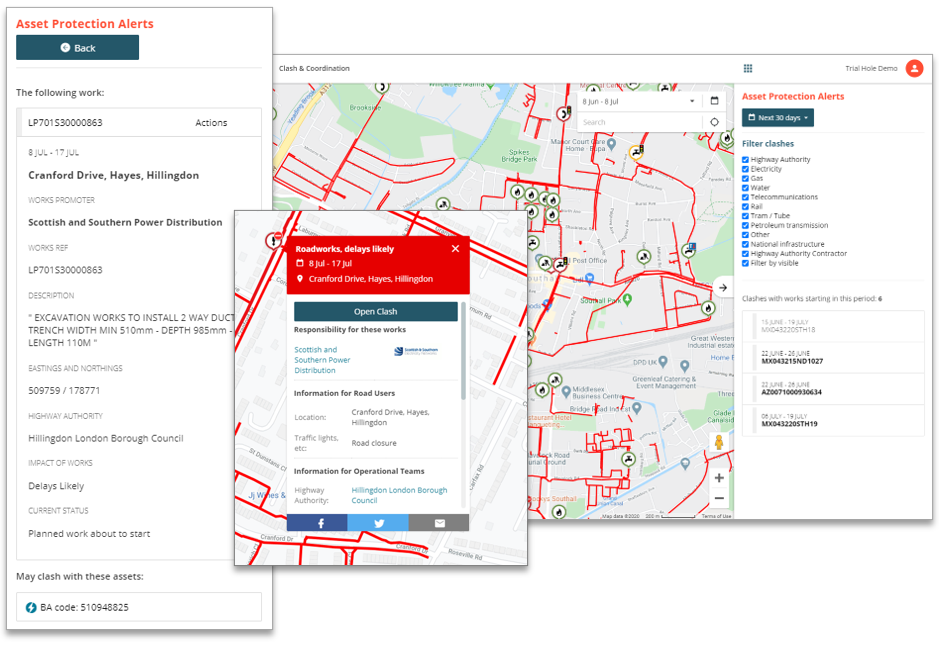Toggle the Telecommunications clash filter
This screenshot has width=939, height=645.
(746, 197)
